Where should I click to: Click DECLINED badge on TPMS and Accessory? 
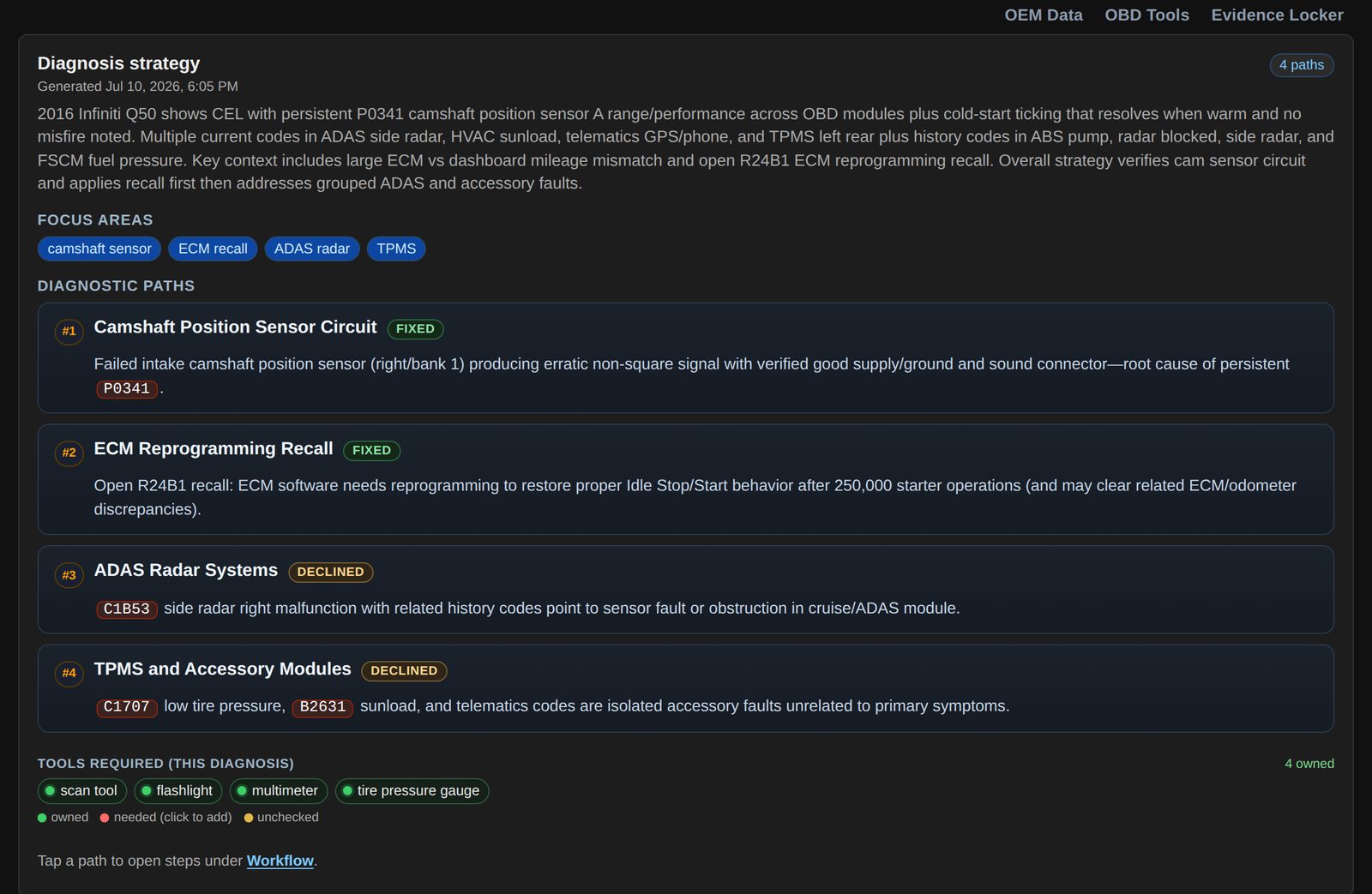pyautogui.click(x=404, y=670)
